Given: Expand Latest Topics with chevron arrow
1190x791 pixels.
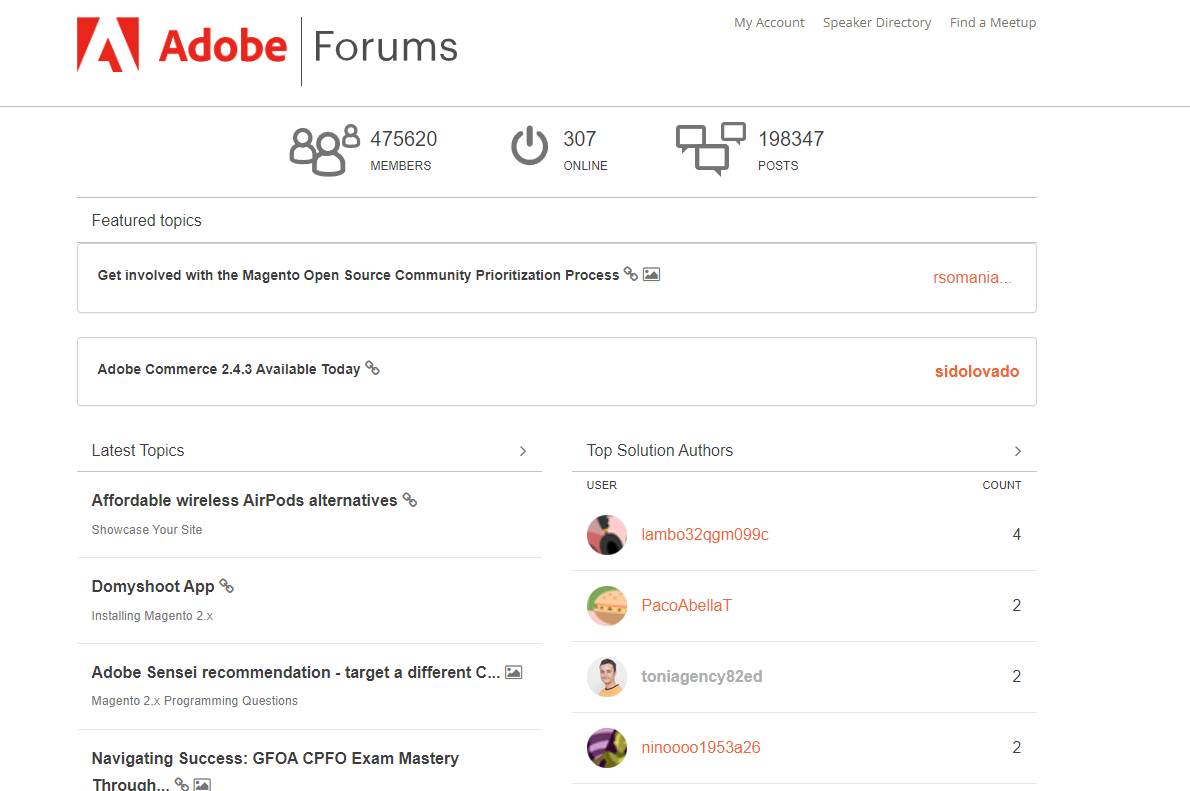Looking at the screenshot, I should coord(523,451).
